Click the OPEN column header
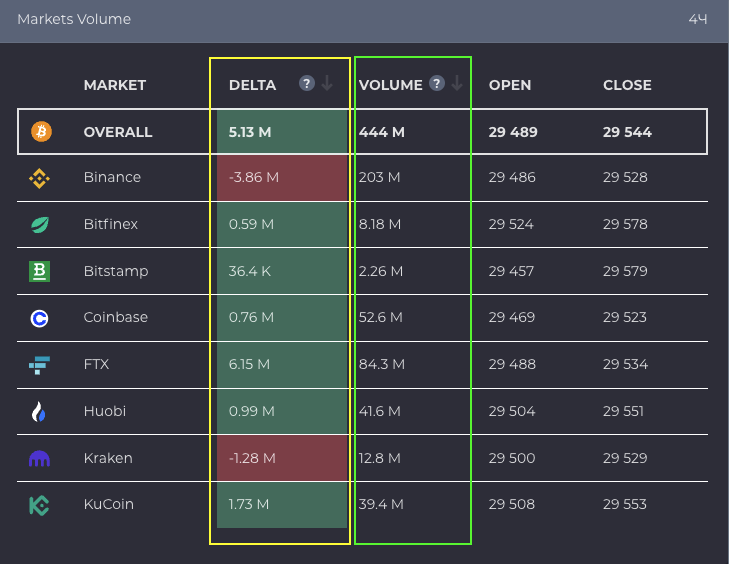This screenshot has width=729, height=564. (510, 85)
